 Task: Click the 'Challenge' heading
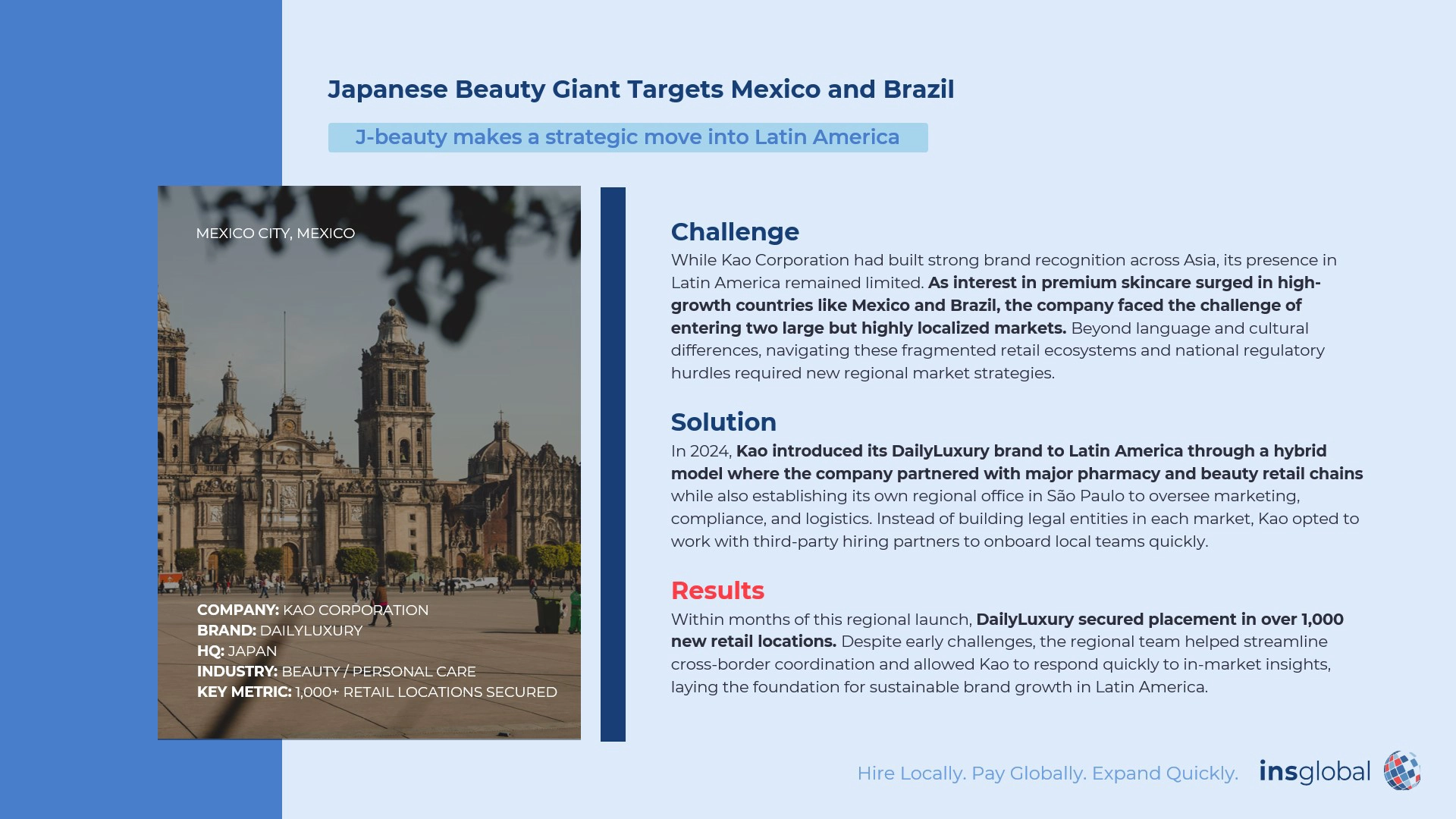point(735,232)
